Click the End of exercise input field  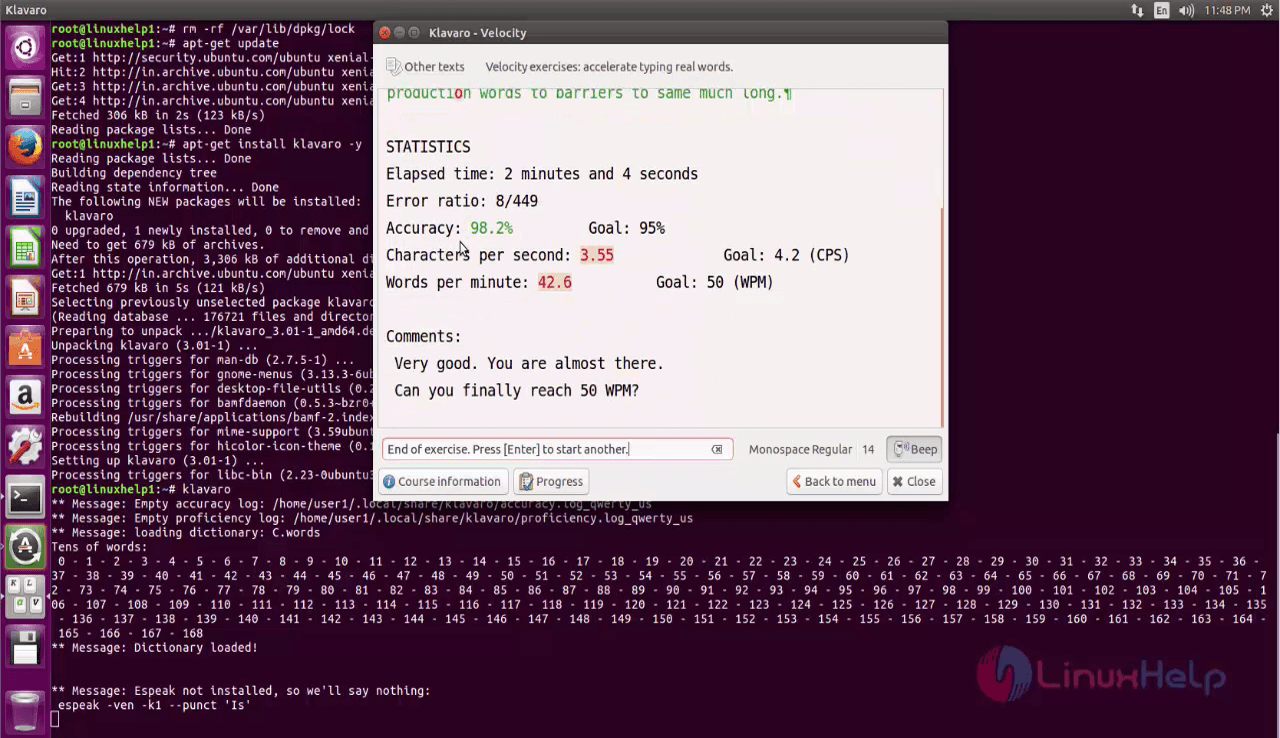[x=557, y=449]
